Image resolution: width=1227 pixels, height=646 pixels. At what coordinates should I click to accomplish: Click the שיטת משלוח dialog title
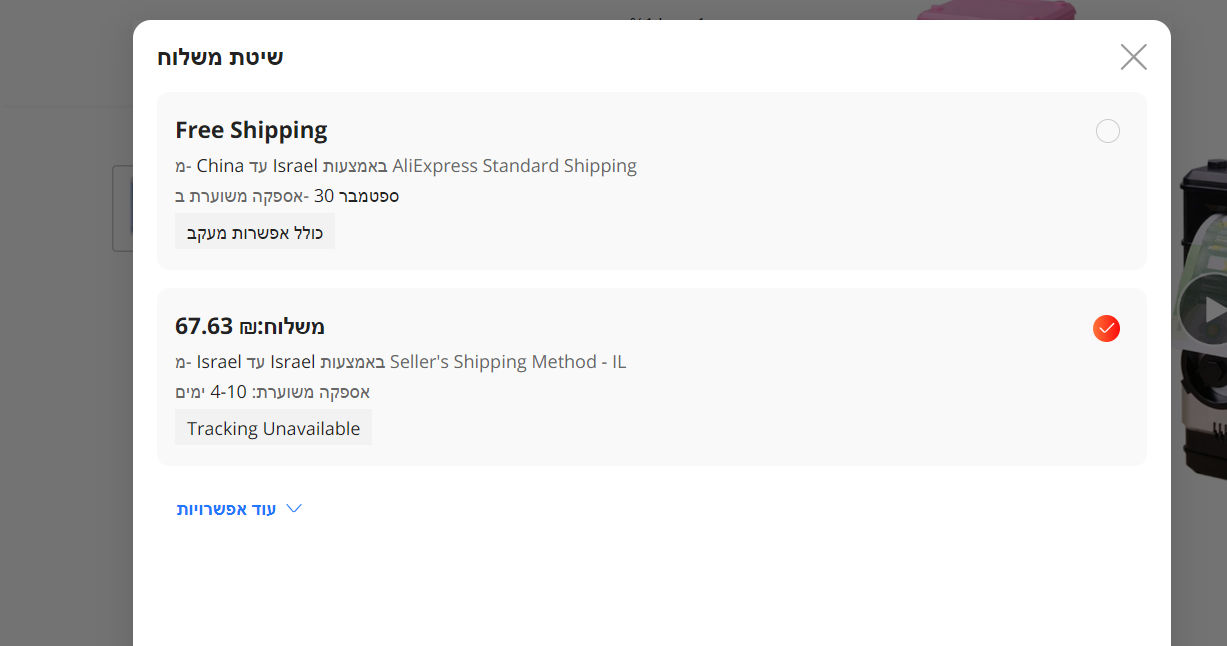(x=220, y=57)
